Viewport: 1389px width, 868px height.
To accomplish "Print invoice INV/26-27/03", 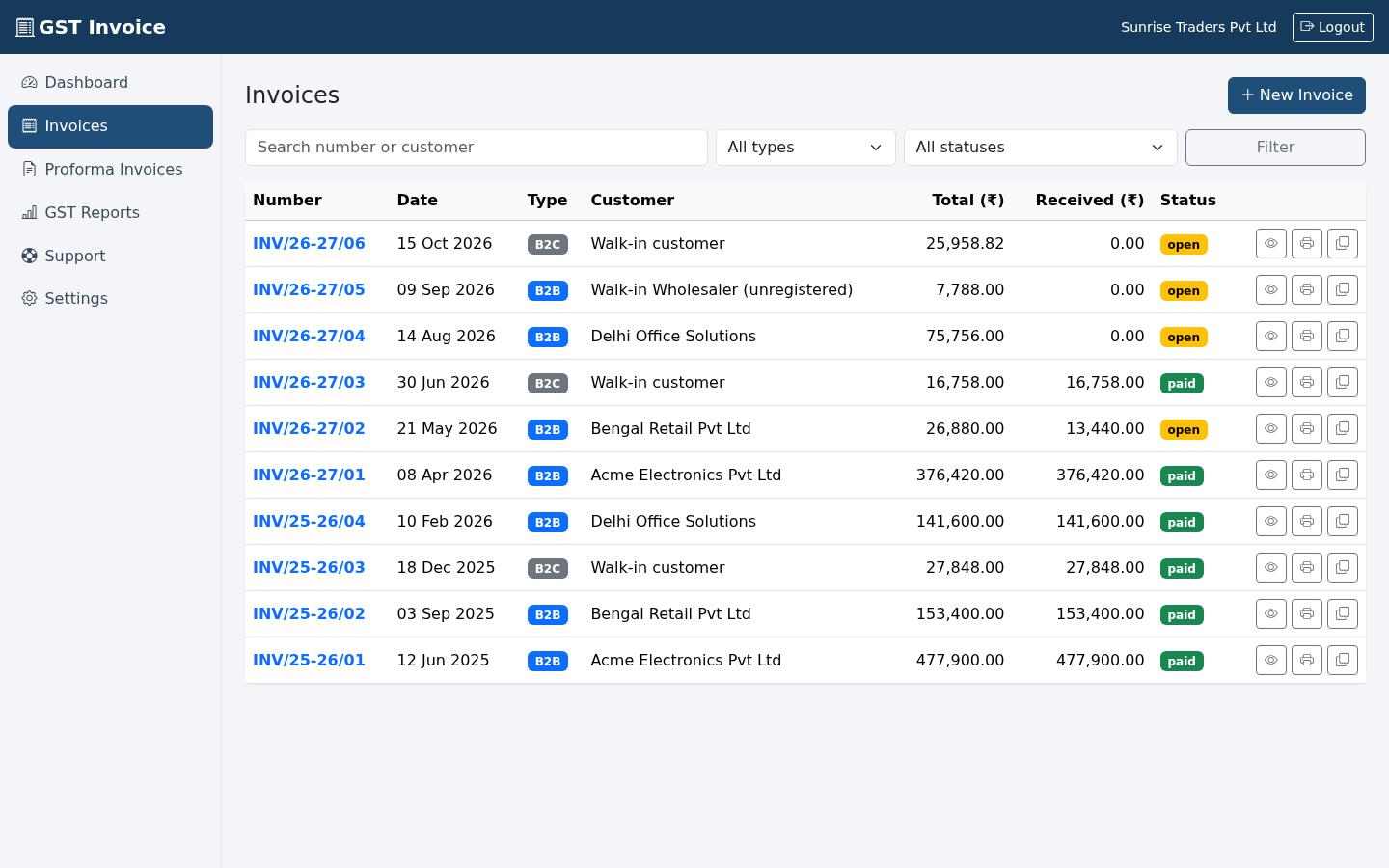I will [1307, 383].
